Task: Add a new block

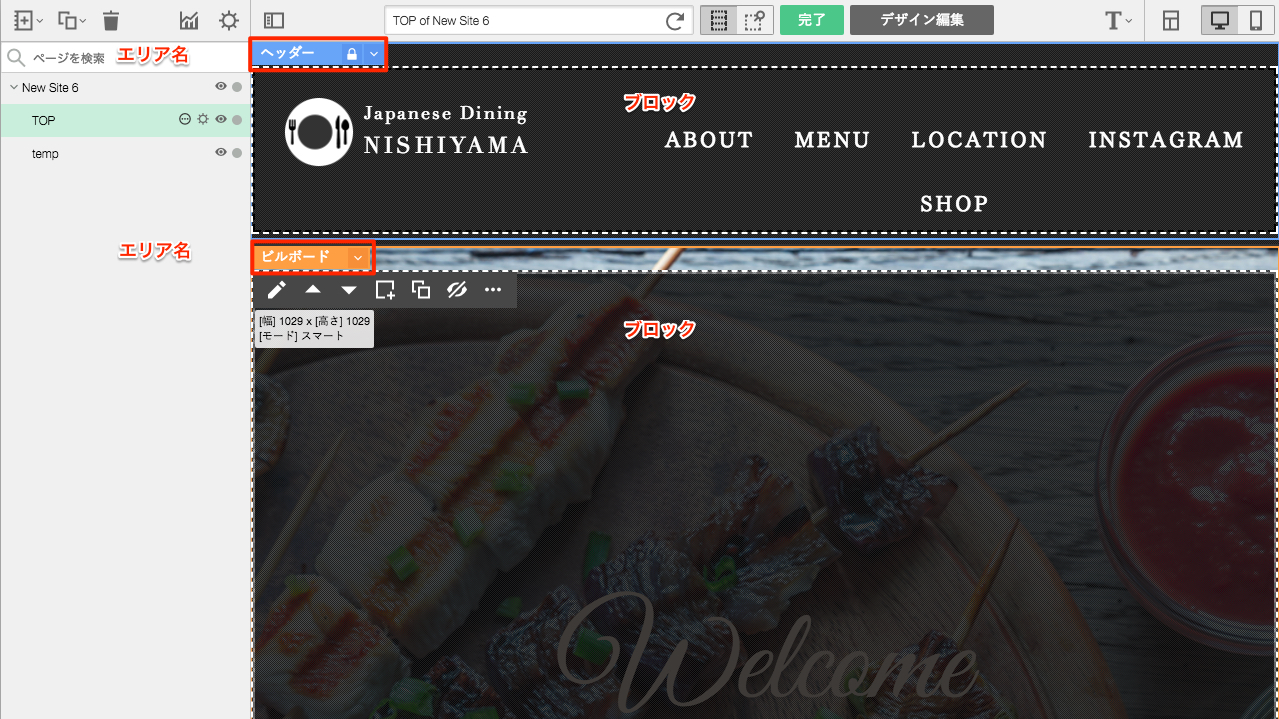Action: [x=385, y=290]
